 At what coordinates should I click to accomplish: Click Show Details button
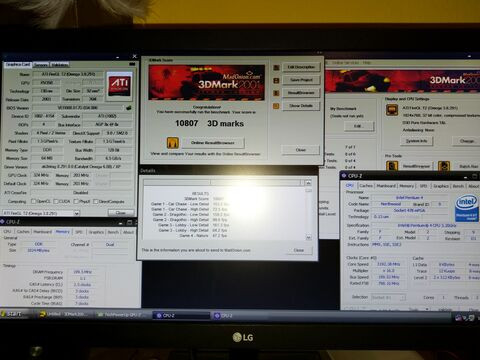click(301, 106)
